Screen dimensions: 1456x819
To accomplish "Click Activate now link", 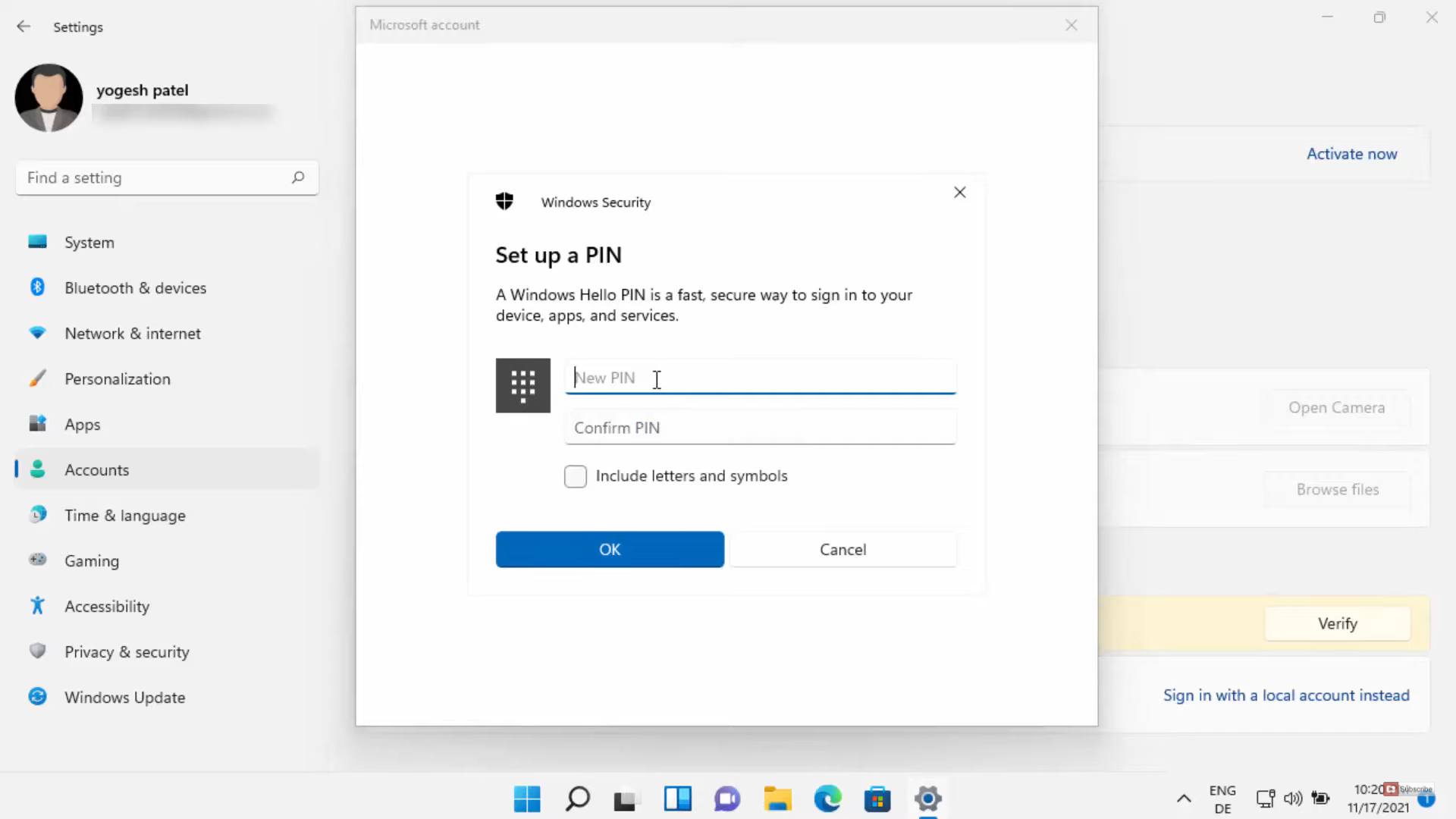I will (1351, 154).
